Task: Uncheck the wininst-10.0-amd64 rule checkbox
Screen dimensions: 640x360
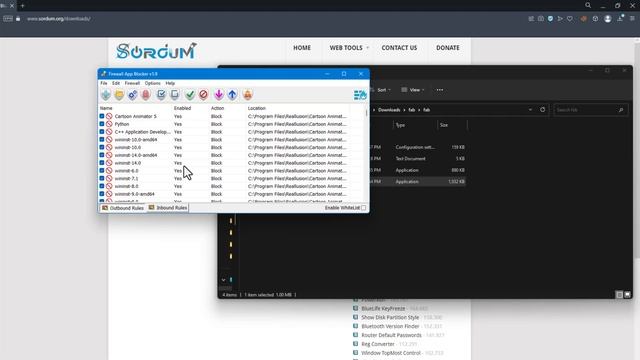Action: click(102, 140)
